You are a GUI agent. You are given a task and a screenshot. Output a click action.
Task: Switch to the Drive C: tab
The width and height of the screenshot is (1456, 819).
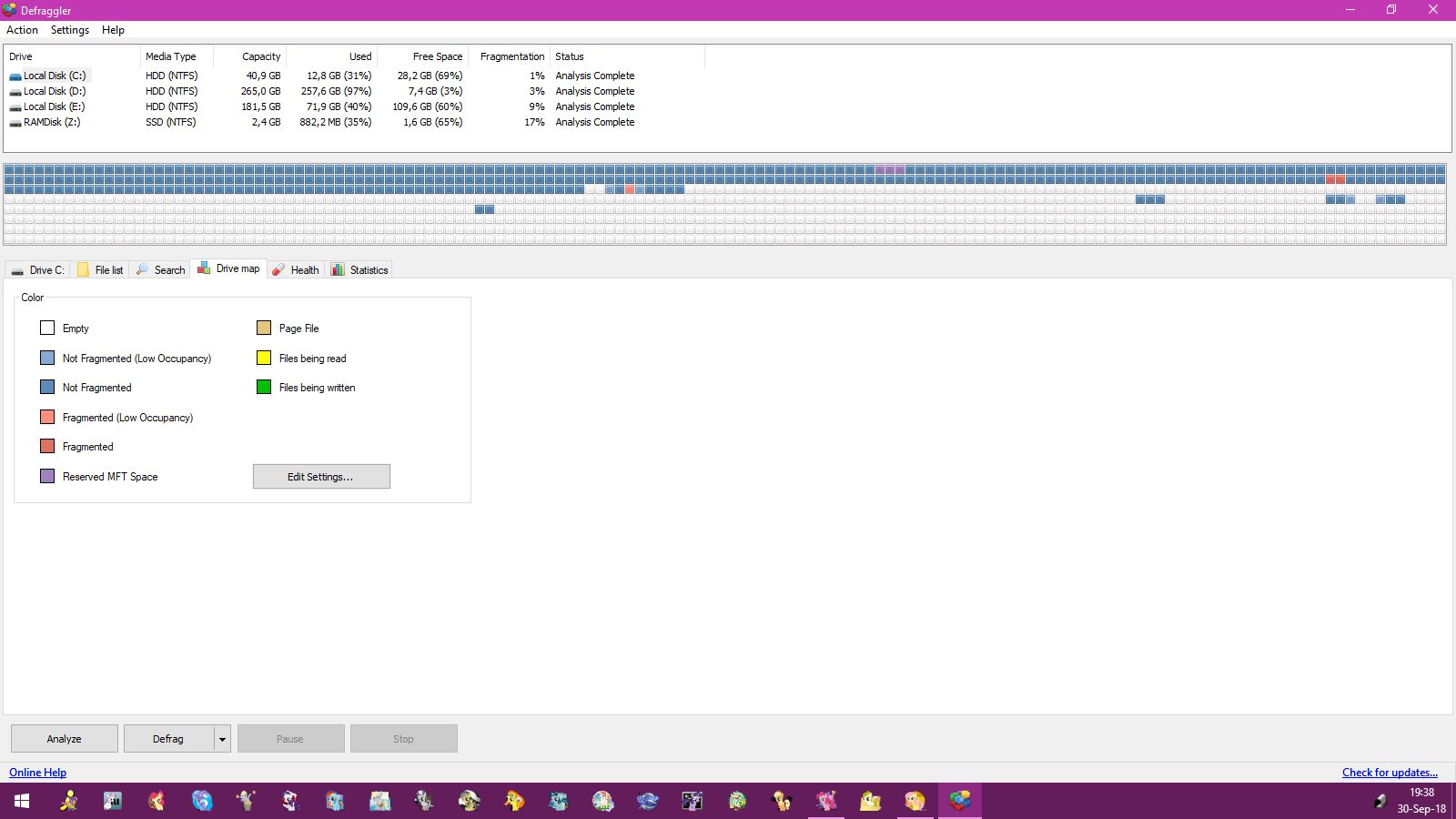click(x=37, y=270)
